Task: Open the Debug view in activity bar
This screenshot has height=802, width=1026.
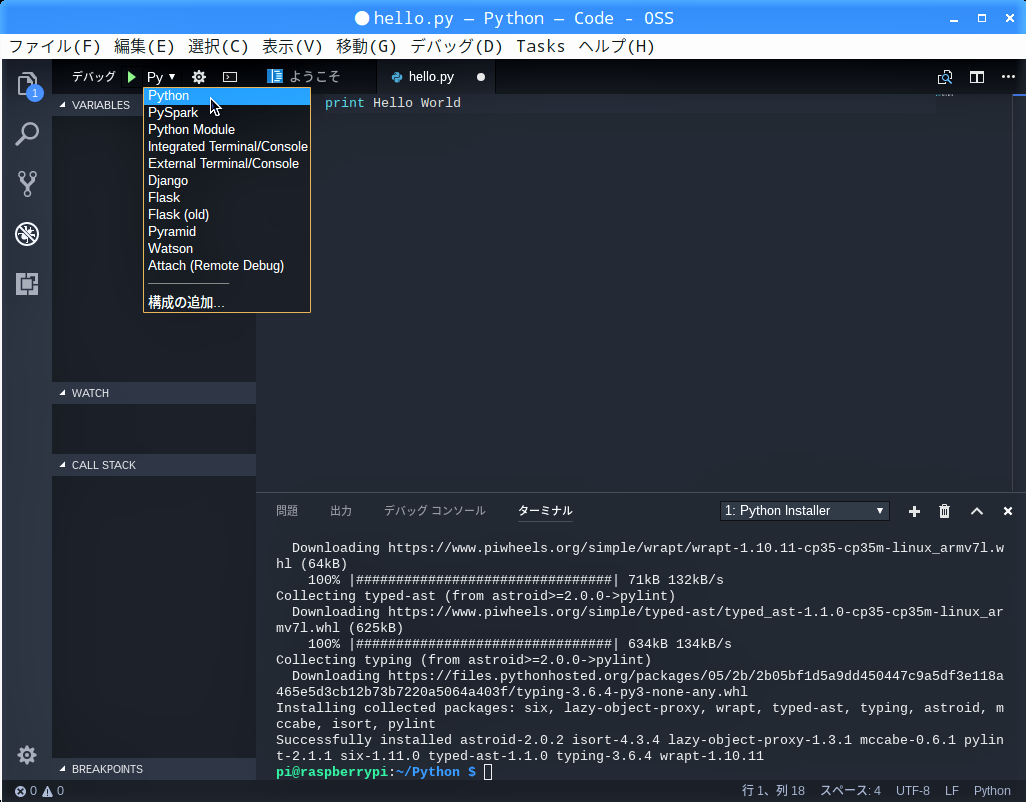Action: (27, 234)
